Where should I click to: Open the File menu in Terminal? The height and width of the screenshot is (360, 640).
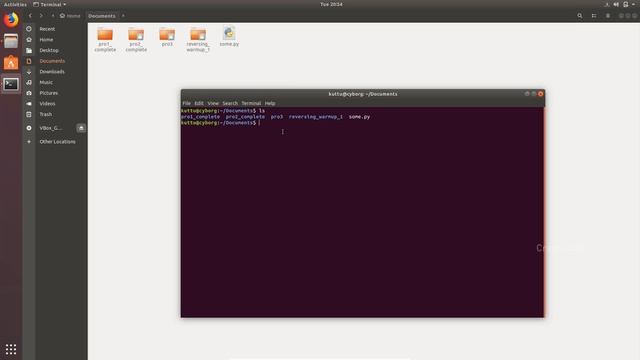(187, 103)
